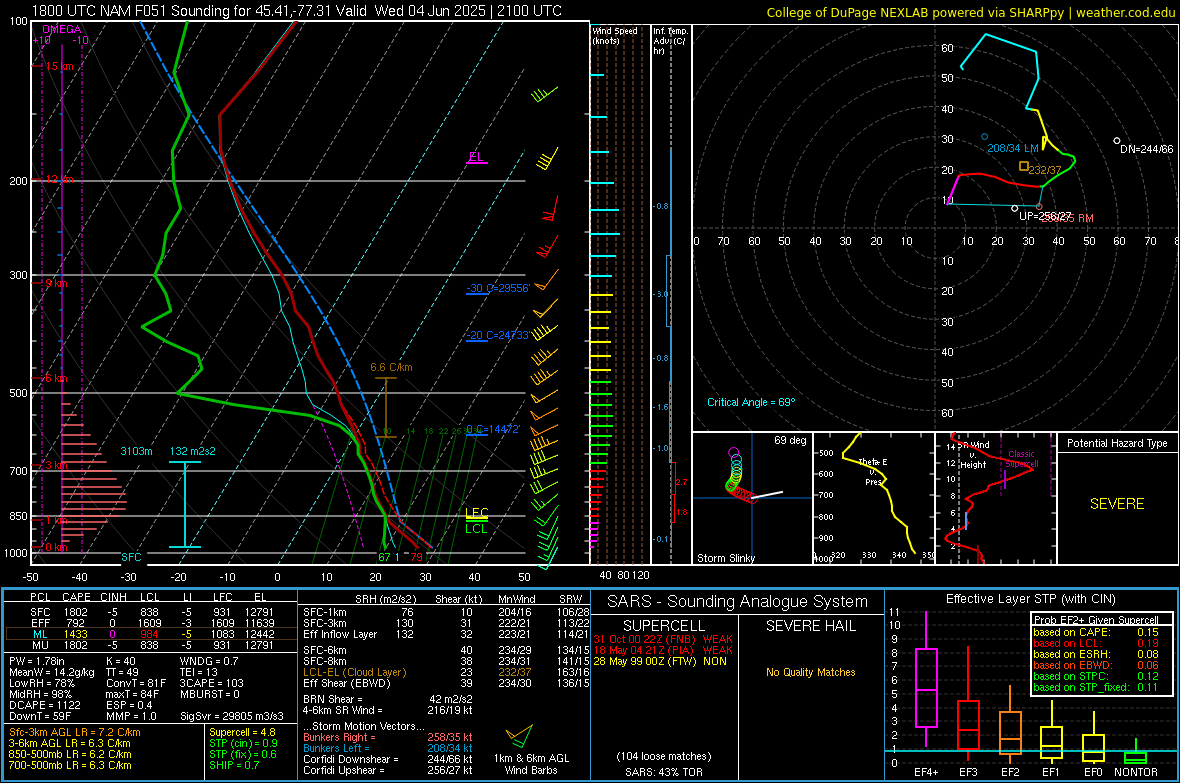The width and height of the screenshot is (1180, 783).
Task: Click the Effective Layer STP (with CIN) heading
Action: (1031, 599)
